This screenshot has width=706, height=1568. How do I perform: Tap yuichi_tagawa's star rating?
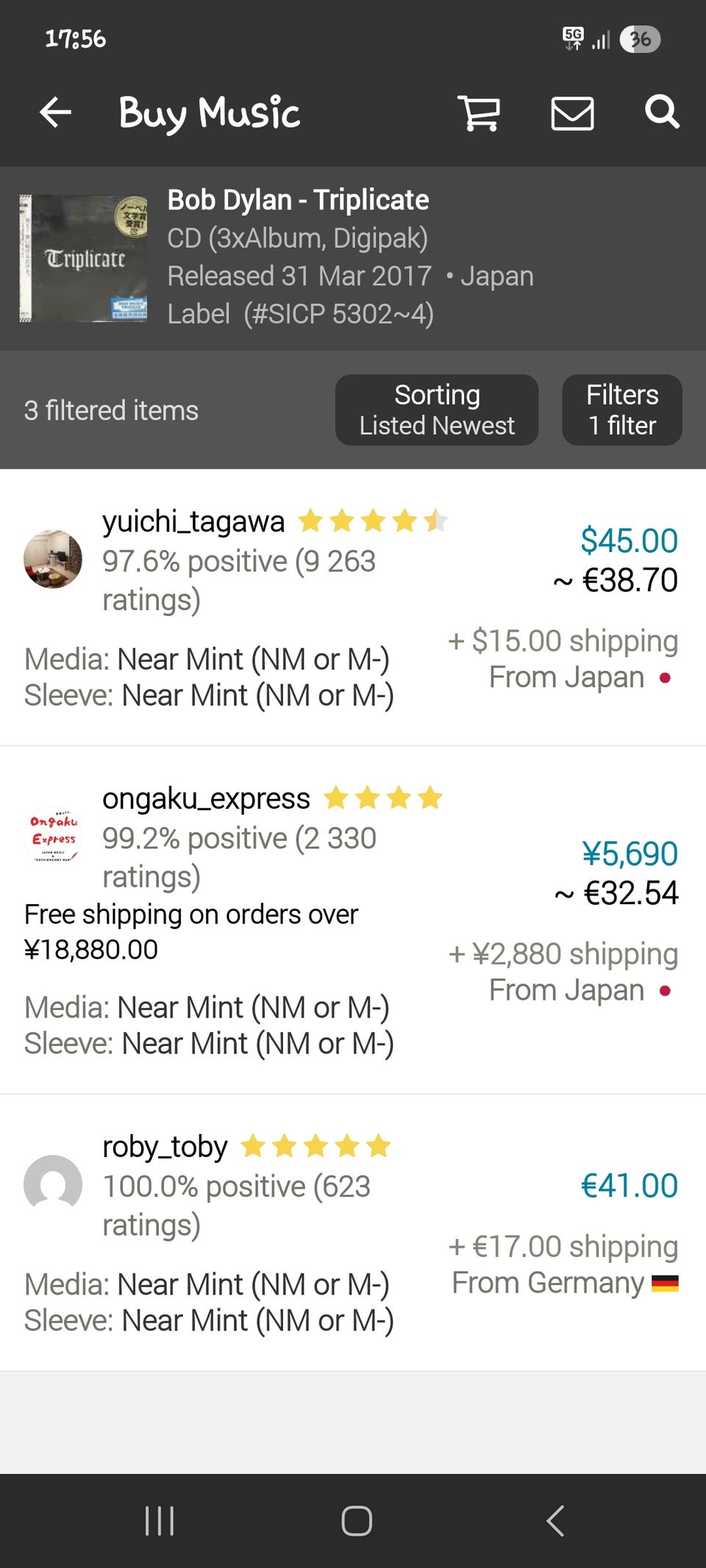click(372, 521)
